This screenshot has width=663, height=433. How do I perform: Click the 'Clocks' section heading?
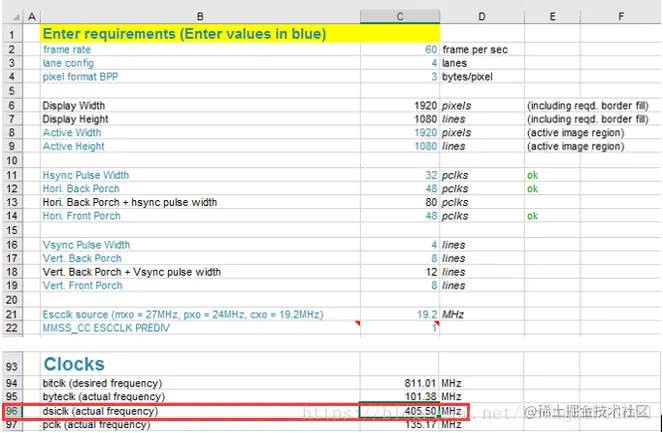pyautogui.click(x=74, y=364)
